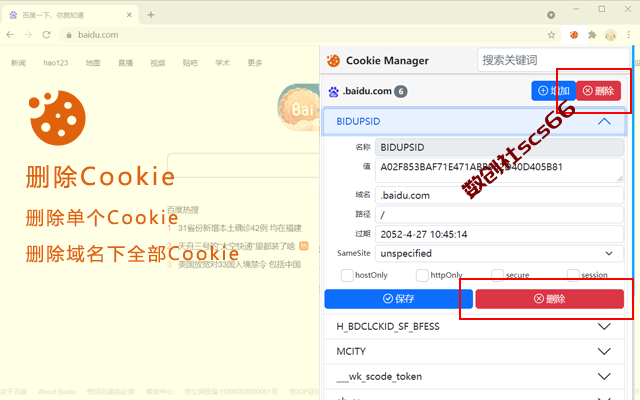
Task: Open hot search item about 31省份
Action: [x=240, y=228]
